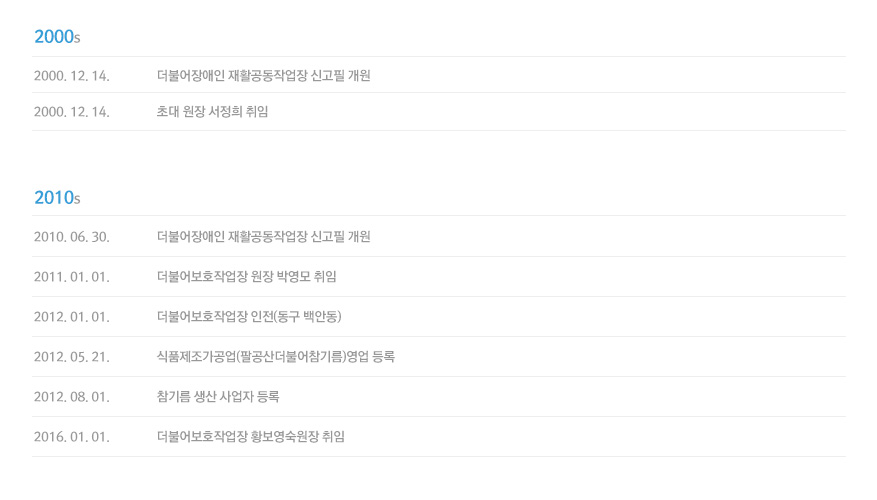Screen dimensions: 877x500
Task: Select the 참기름 생산 사업자 등록 entry
Action: pos(218,397)
